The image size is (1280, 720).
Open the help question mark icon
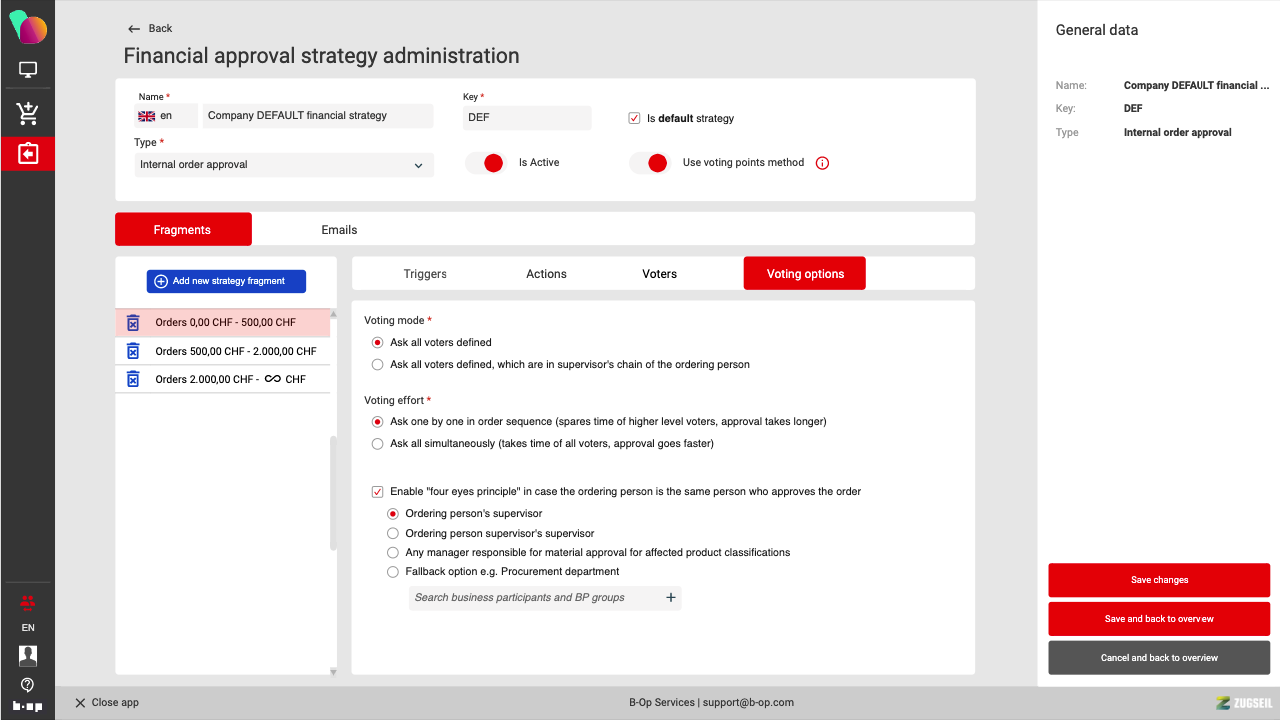[x=28, y=685]
